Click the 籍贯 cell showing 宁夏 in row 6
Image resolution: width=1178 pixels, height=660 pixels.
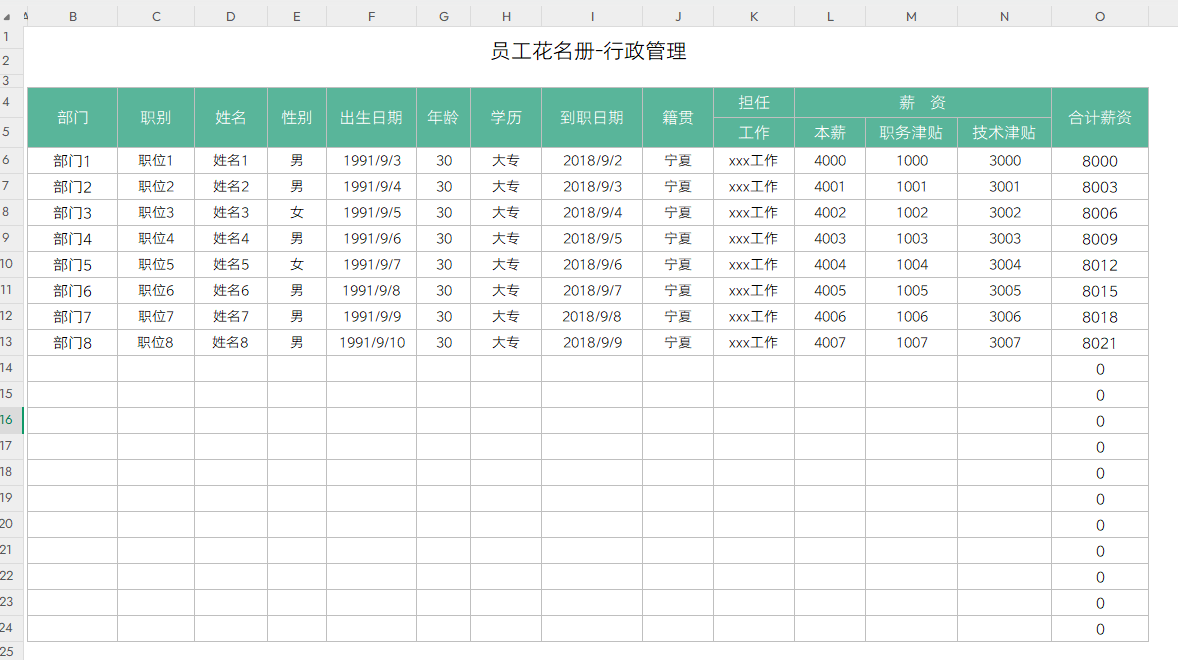pos(677,160)
